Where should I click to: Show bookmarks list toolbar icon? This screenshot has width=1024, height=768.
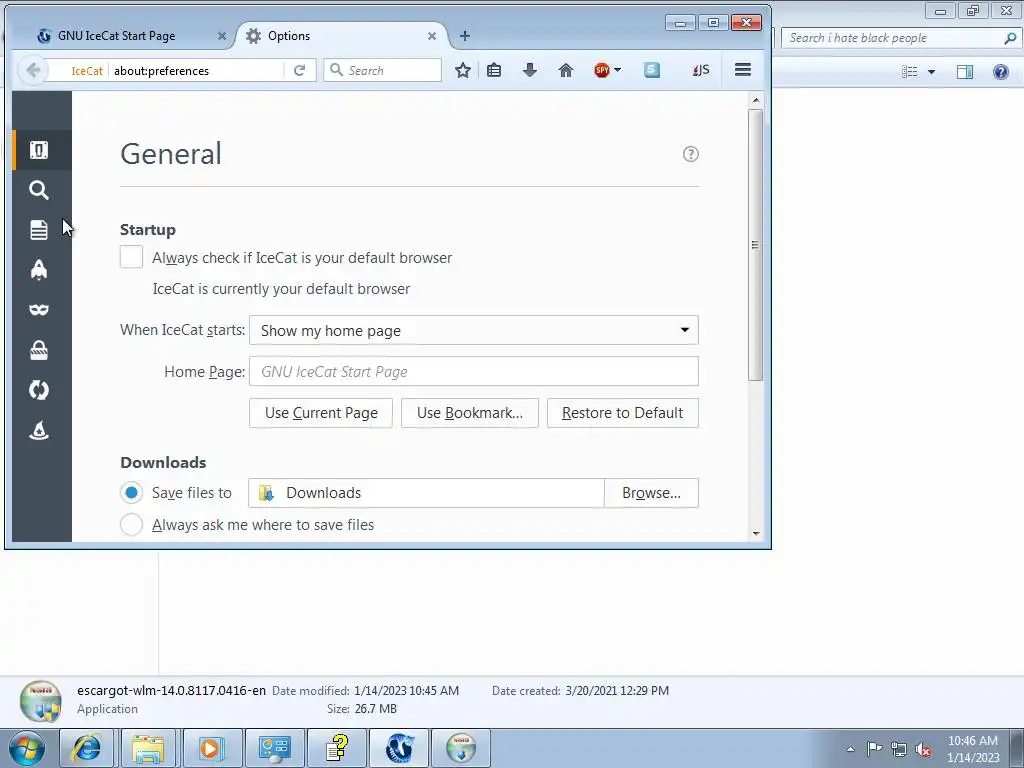tap(494, 71)
